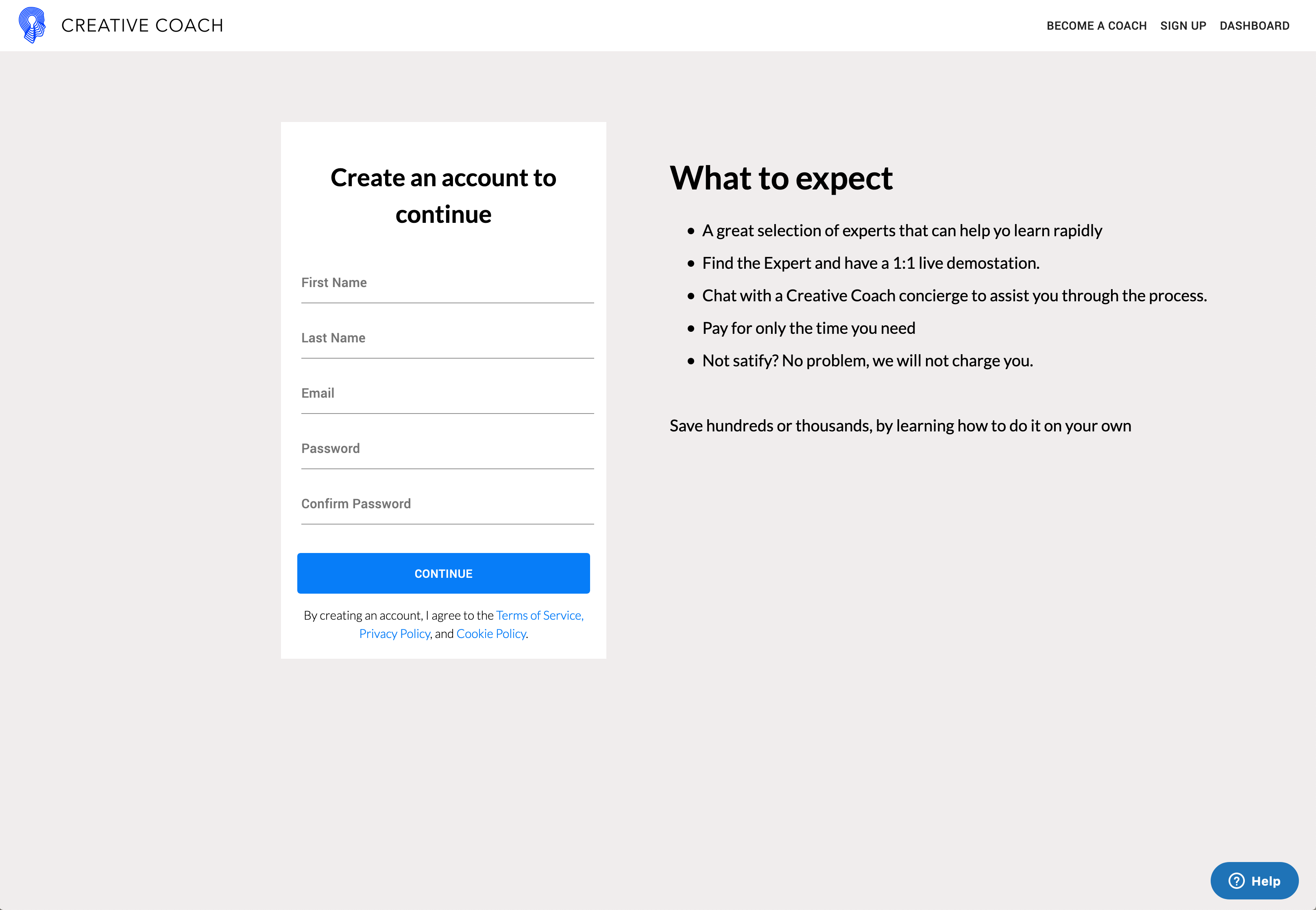Image resolution: width=1316 pixels, height=910 pixels.
Task: Click the CREATIVE COACH brand name text
Action: point(143,26)
